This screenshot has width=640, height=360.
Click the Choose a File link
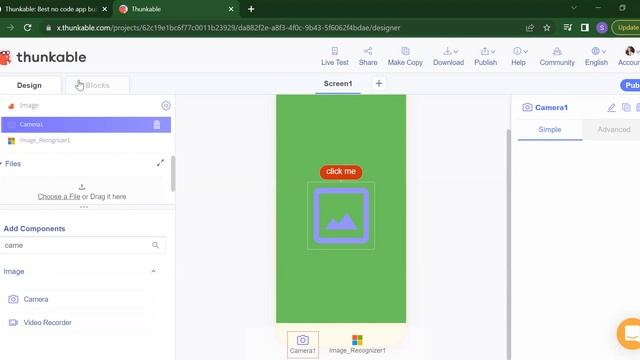(59, 197)
